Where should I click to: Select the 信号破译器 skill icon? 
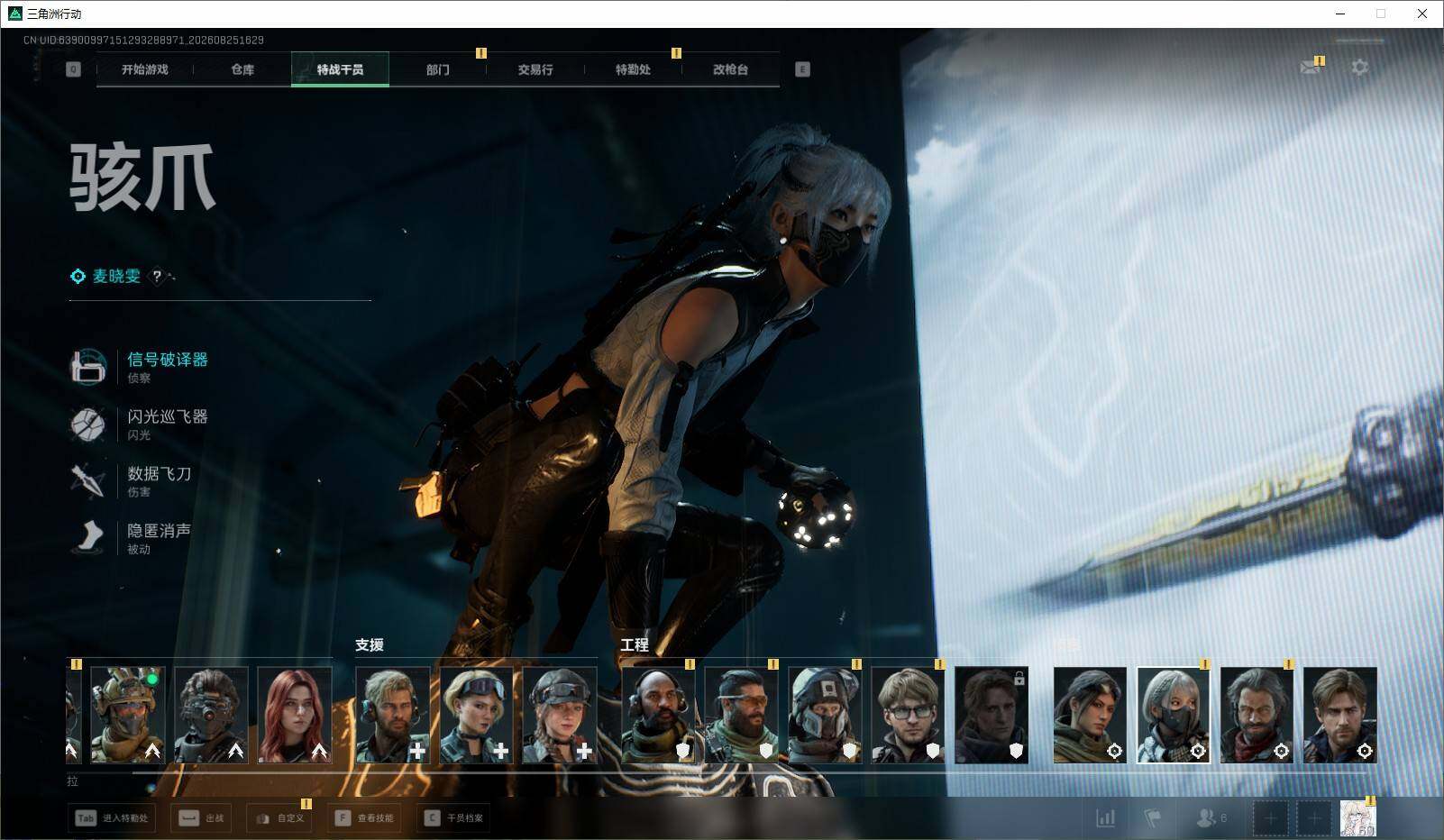click(87, 367)
